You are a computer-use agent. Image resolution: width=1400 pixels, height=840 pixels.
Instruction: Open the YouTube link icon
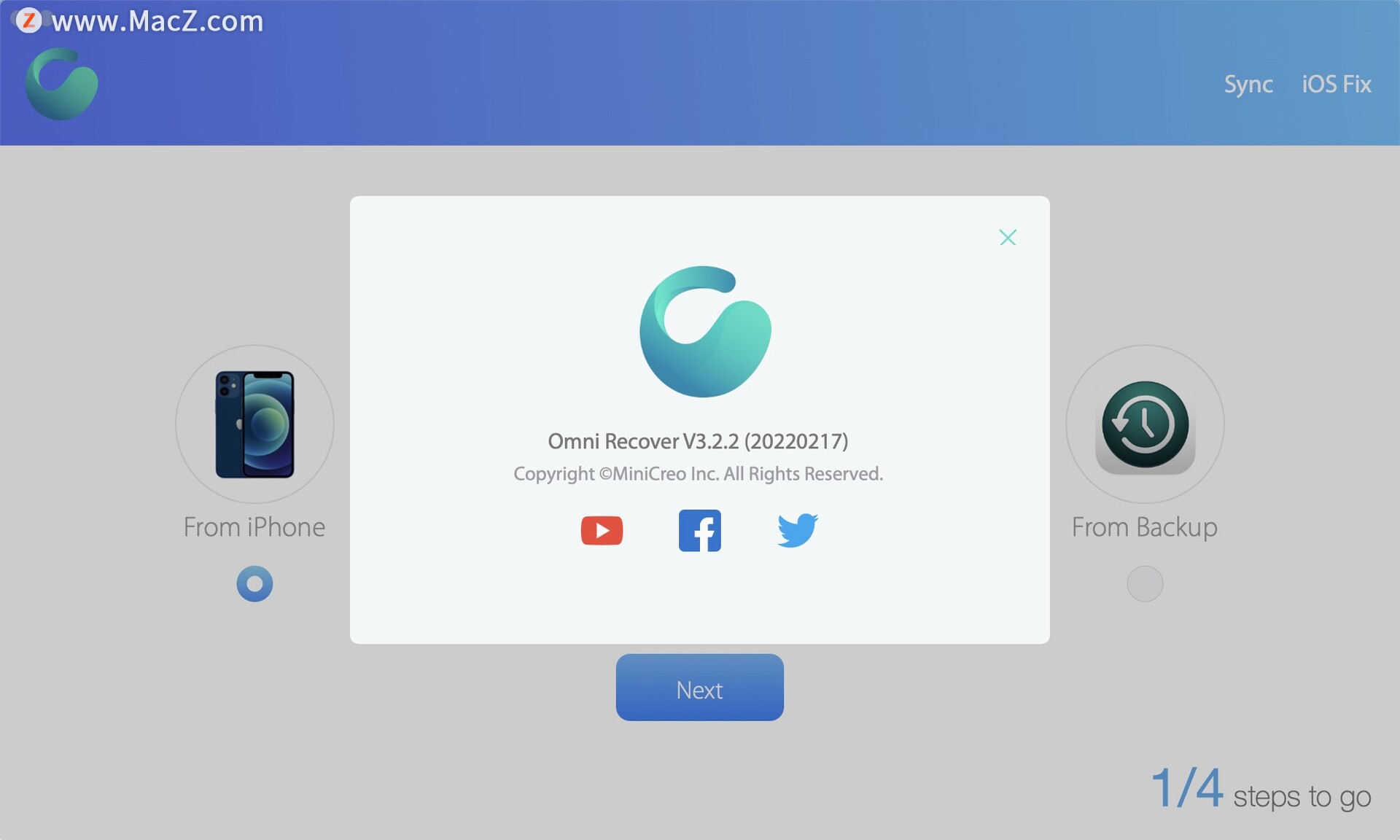coord(602,530)
